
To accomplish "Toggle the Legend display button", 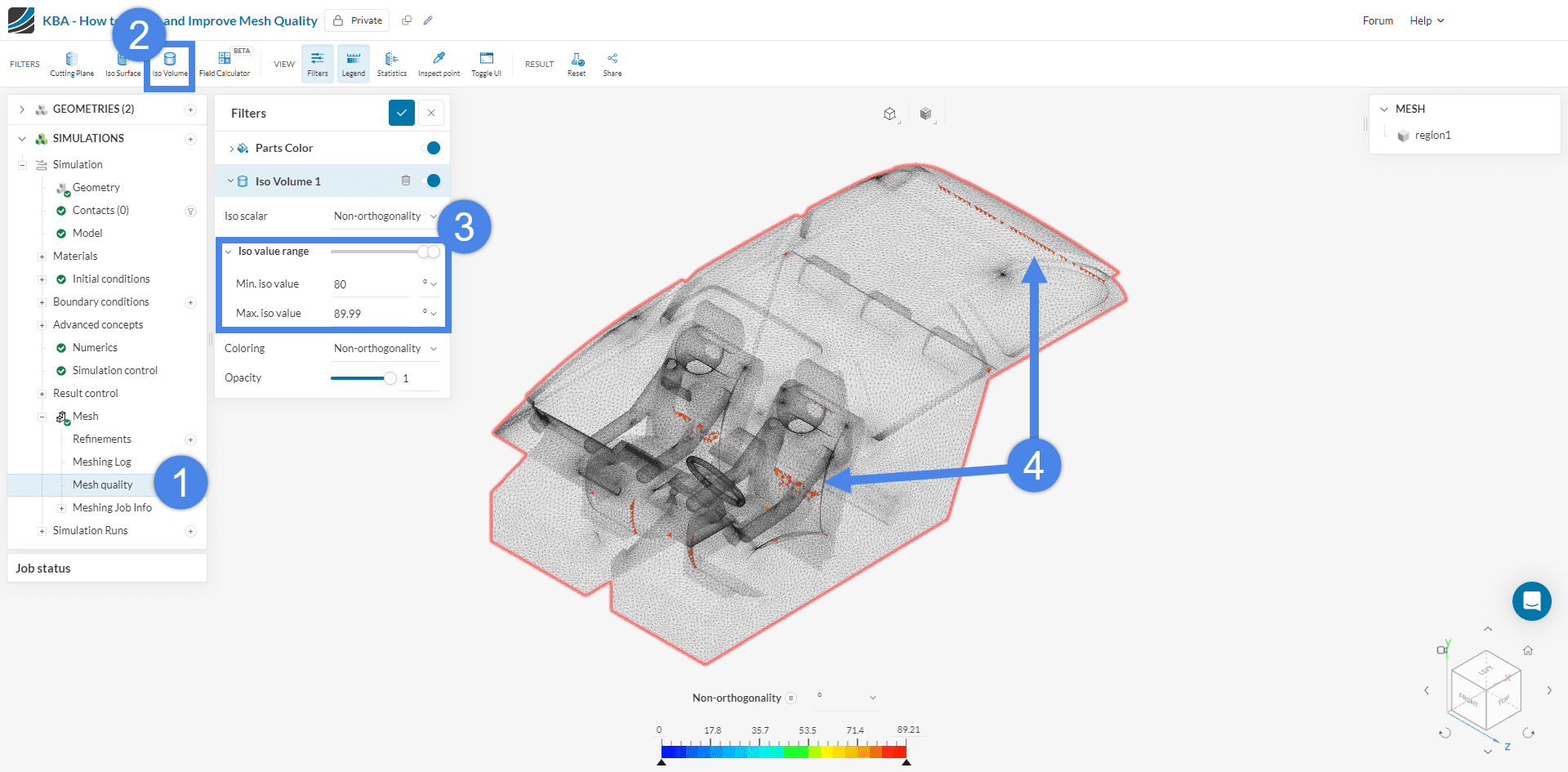I will [353, 64].
